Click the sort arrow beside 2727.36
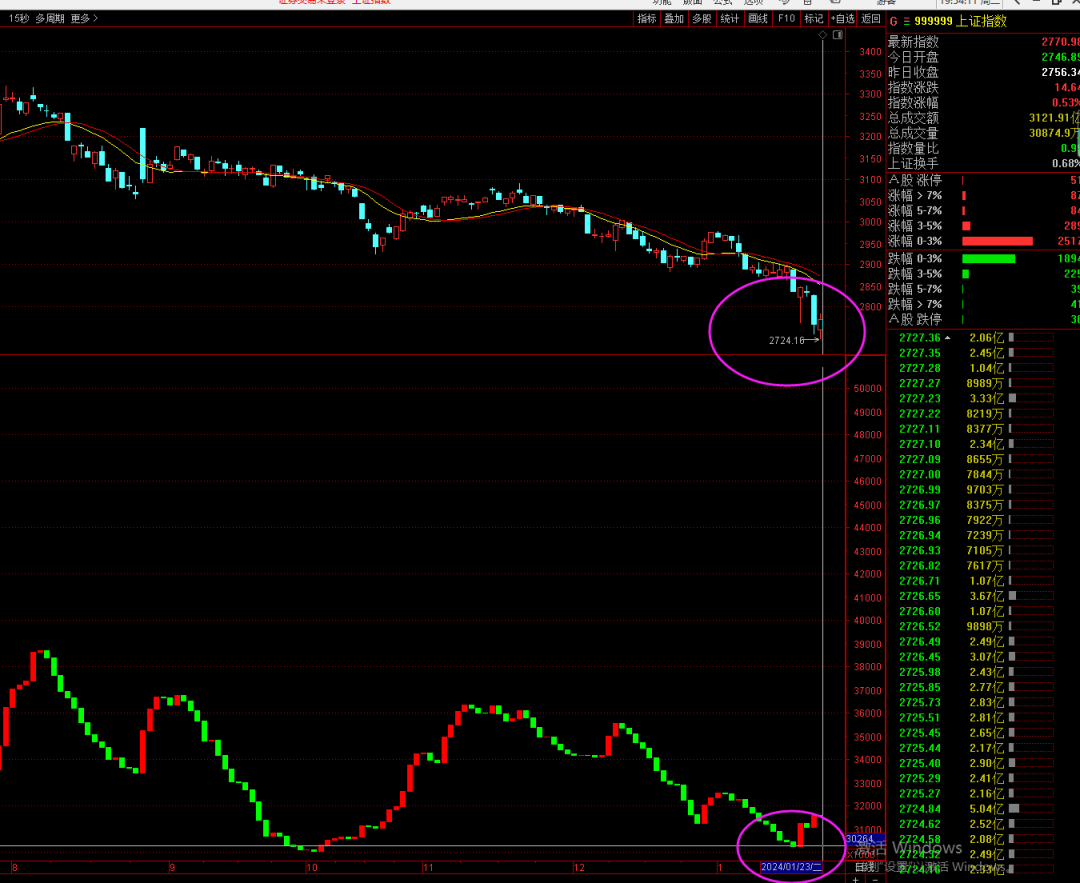The width and height of the screenshot is (1080, 883). click(x=948, y=337)
